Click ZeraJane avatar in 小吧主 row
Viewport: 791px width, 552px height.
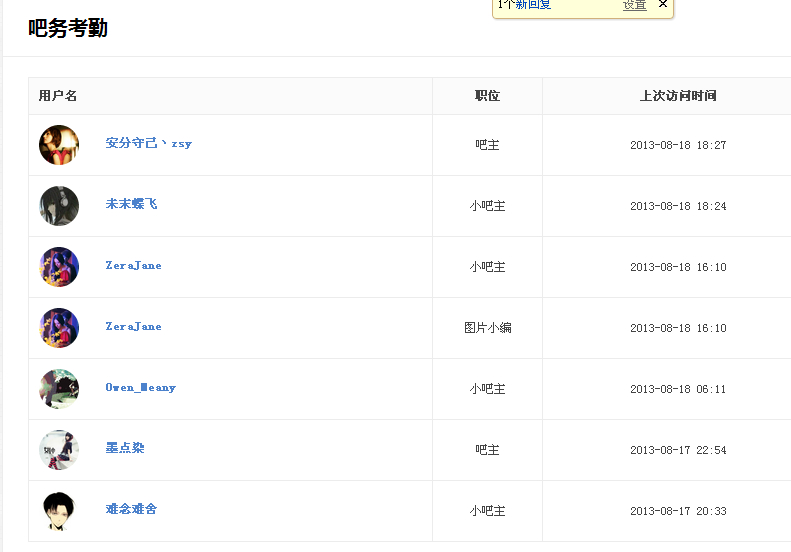pyautogui.click(x=59, y=267)
